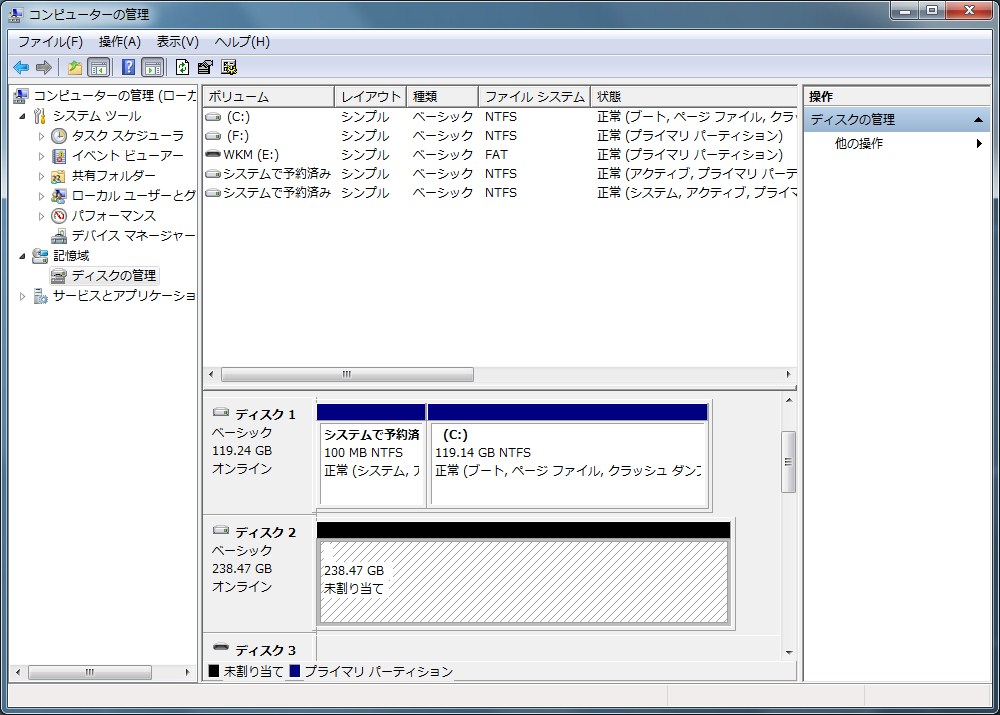Screen dimensions: 1000x715
Task: Click the export list icon in toolbar
Action: coord(76,67)
